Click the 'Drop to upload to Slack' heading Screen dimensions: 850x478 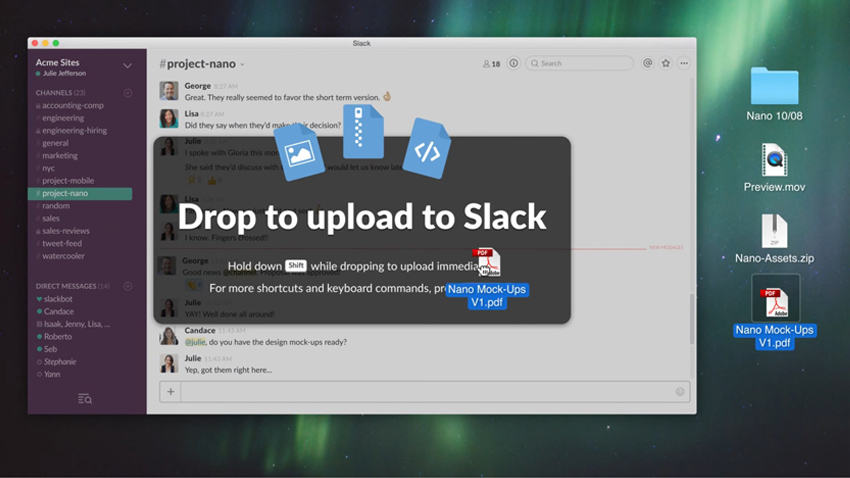[x=362, y=217]
